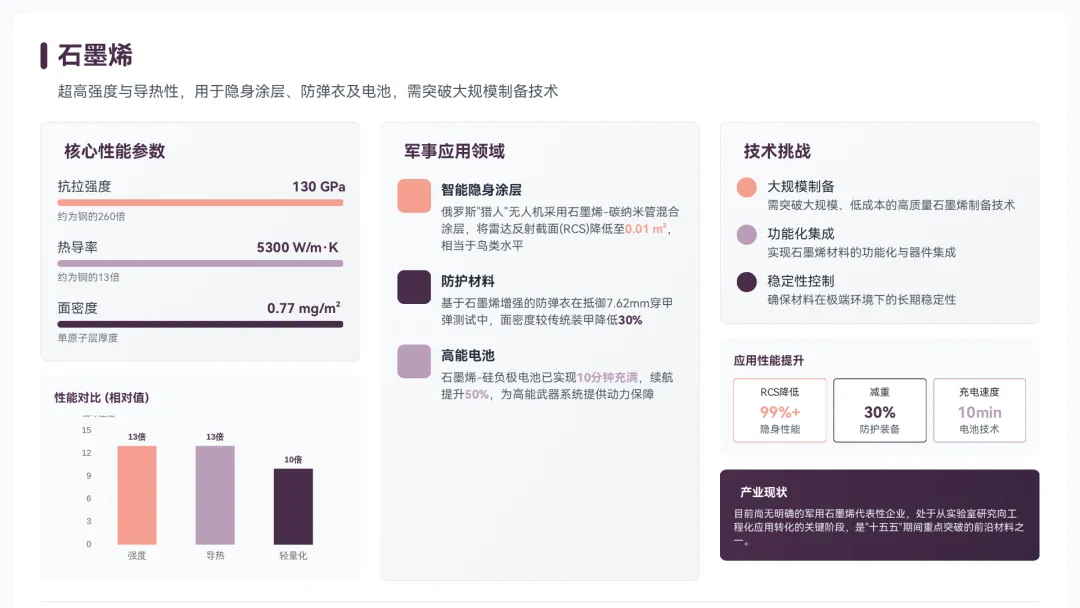Click the salmon dot beside 大规模制备

pos(747,187)
